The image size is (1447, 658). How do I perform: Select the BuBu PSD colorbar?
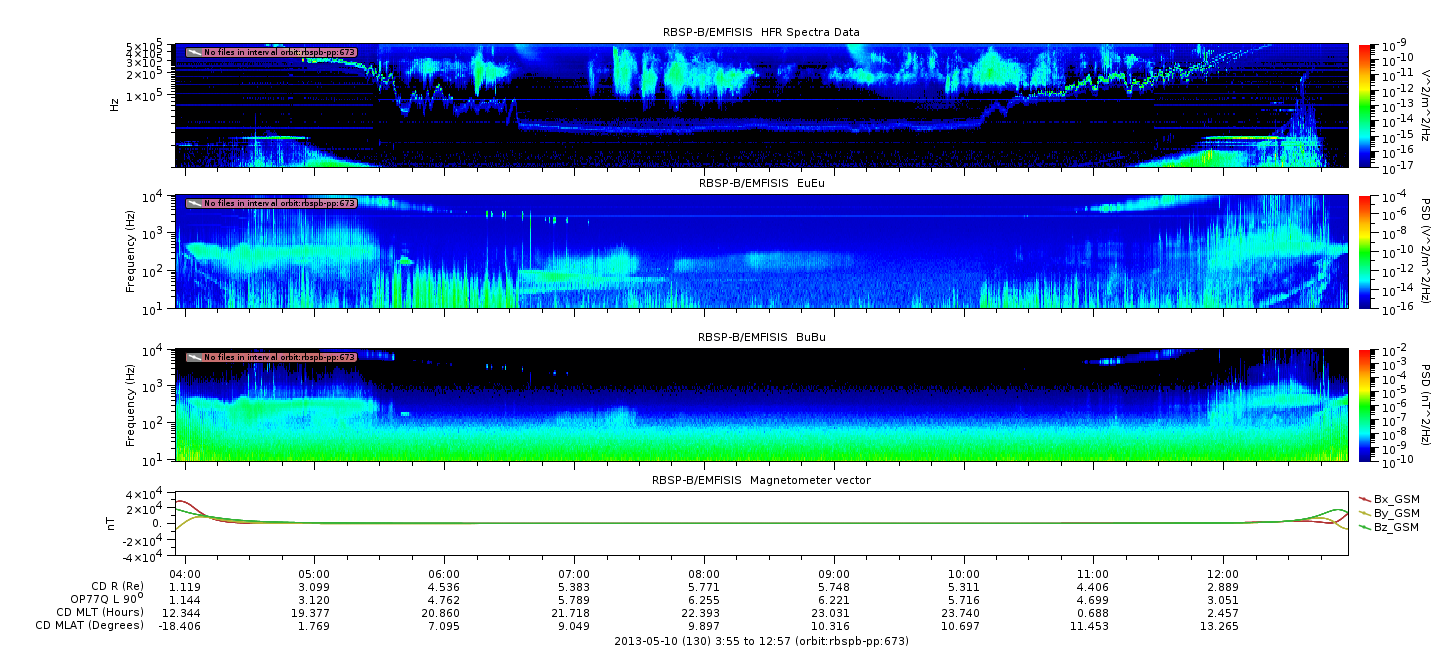(1364, 404)
